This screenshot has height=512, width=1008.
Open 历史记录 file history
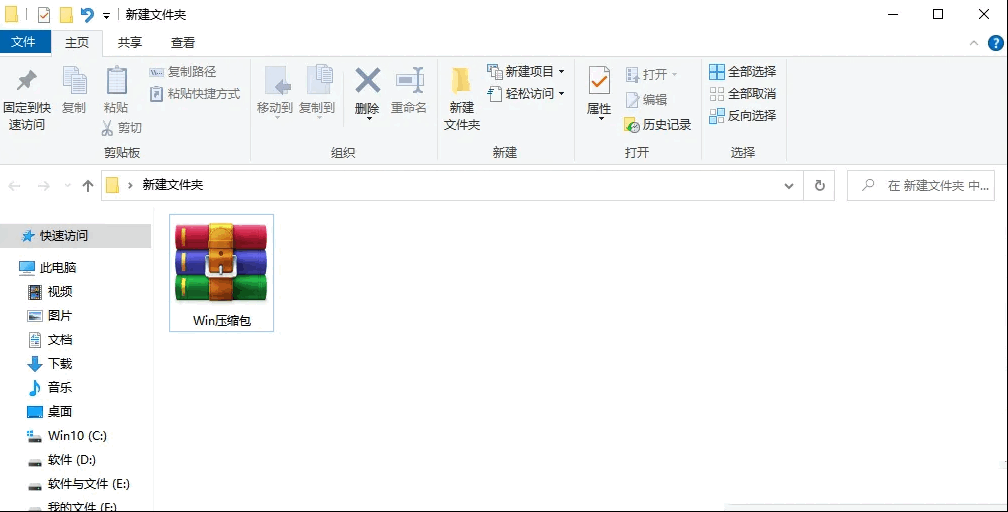(x=657, y=125)
